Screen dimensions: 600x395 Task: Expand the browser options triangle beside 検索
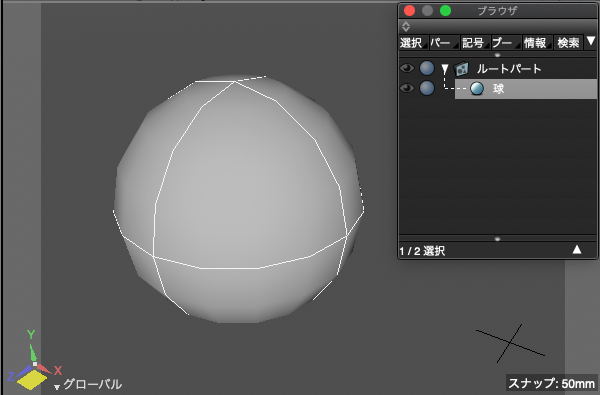(591, 41)
